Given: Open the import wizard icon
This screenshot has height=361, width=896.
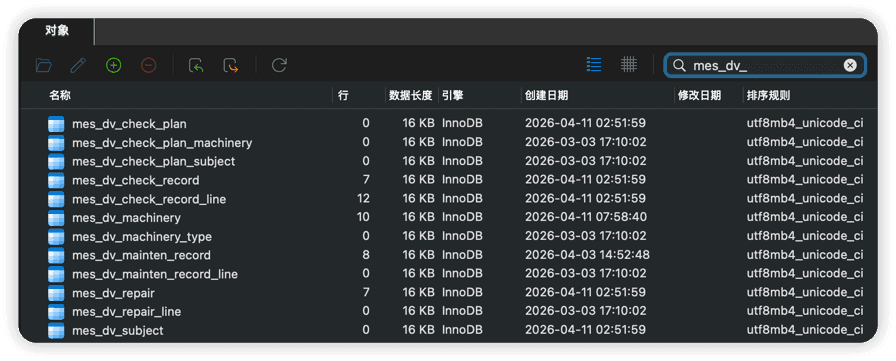Looking at the screenshot, I should (196, 66).
